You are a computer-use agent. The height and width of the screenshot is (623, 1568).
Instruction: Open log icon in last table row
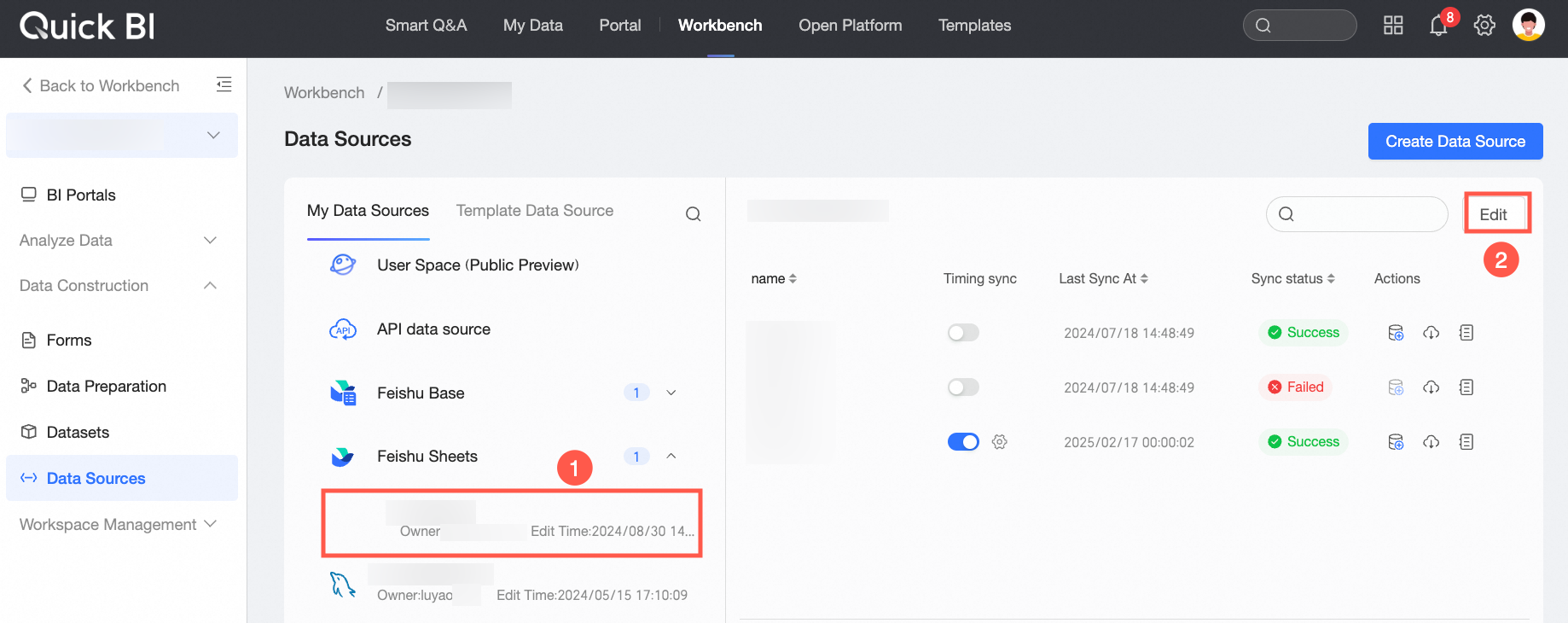pos(1466,442)
